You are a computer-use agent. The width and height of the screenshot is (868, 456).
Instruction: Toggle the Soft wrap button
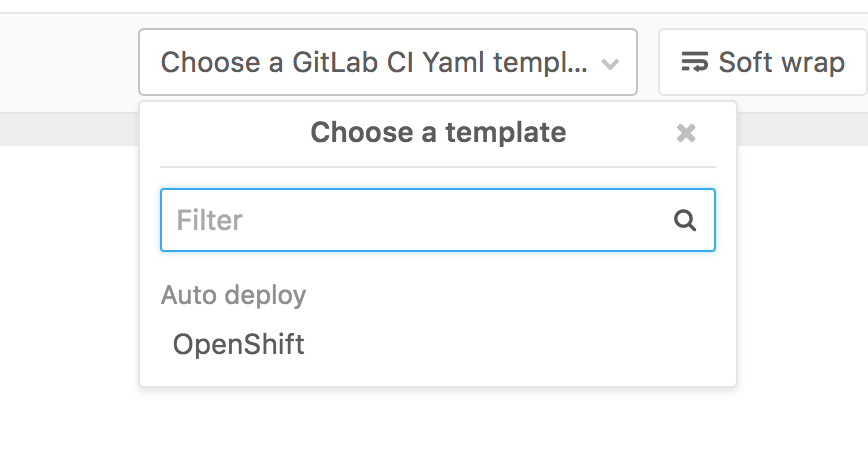coord(762,62)
